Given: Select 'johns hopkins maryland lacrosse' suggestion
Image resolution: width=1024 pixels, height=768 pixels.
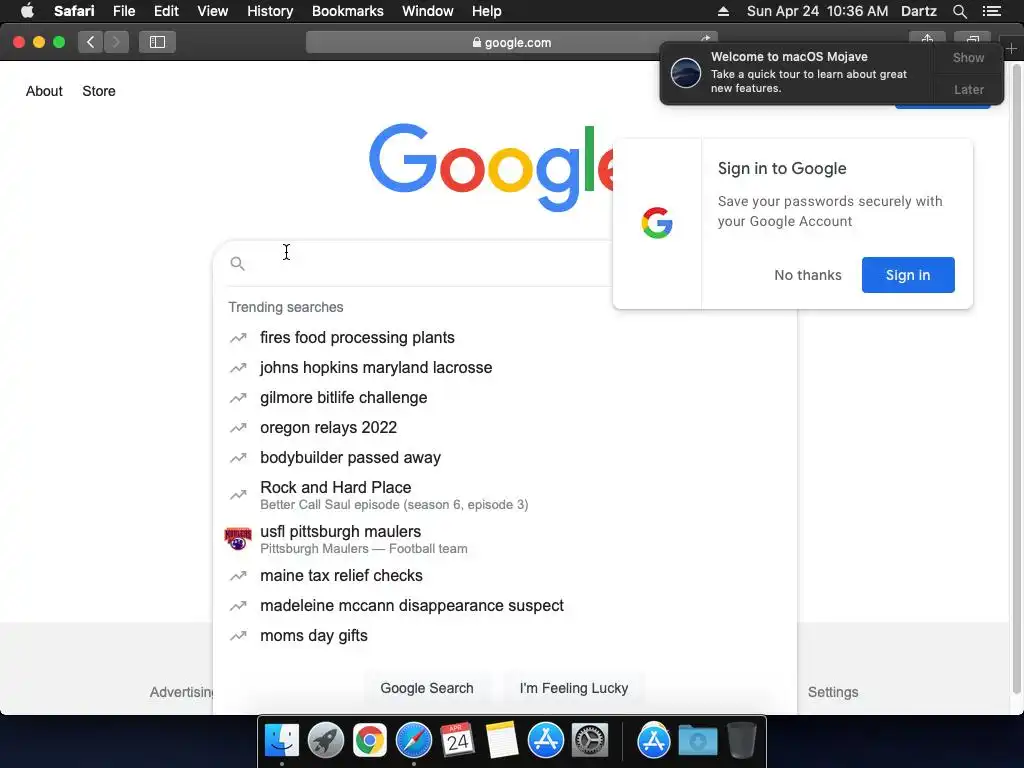Looking at the screenshot, I should tap(504, 368).
